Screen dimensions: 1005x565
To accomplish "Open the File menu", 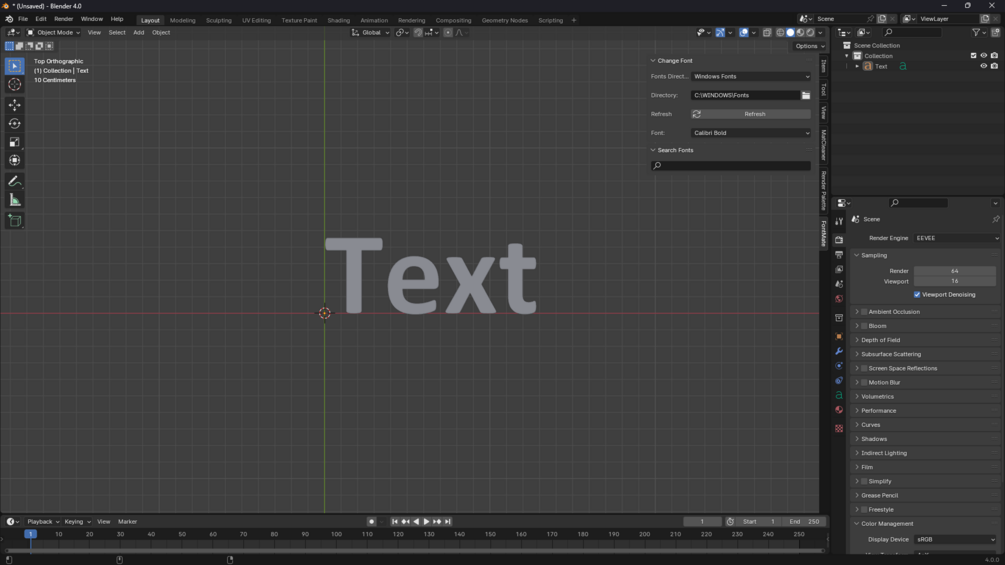I will point(23,19).
